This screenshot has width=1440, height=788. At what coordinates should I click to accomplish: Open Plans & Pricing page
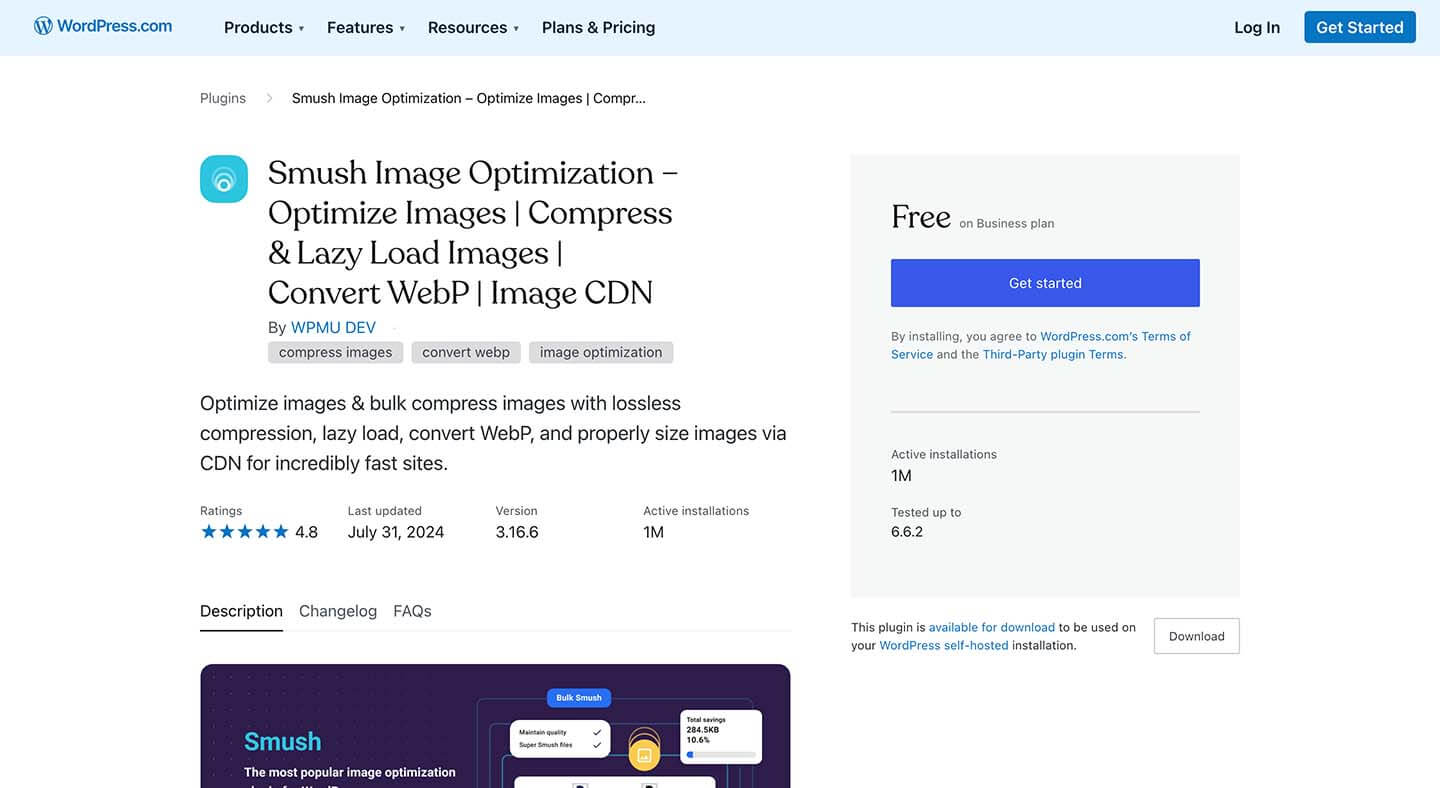(x=598, y=28)
